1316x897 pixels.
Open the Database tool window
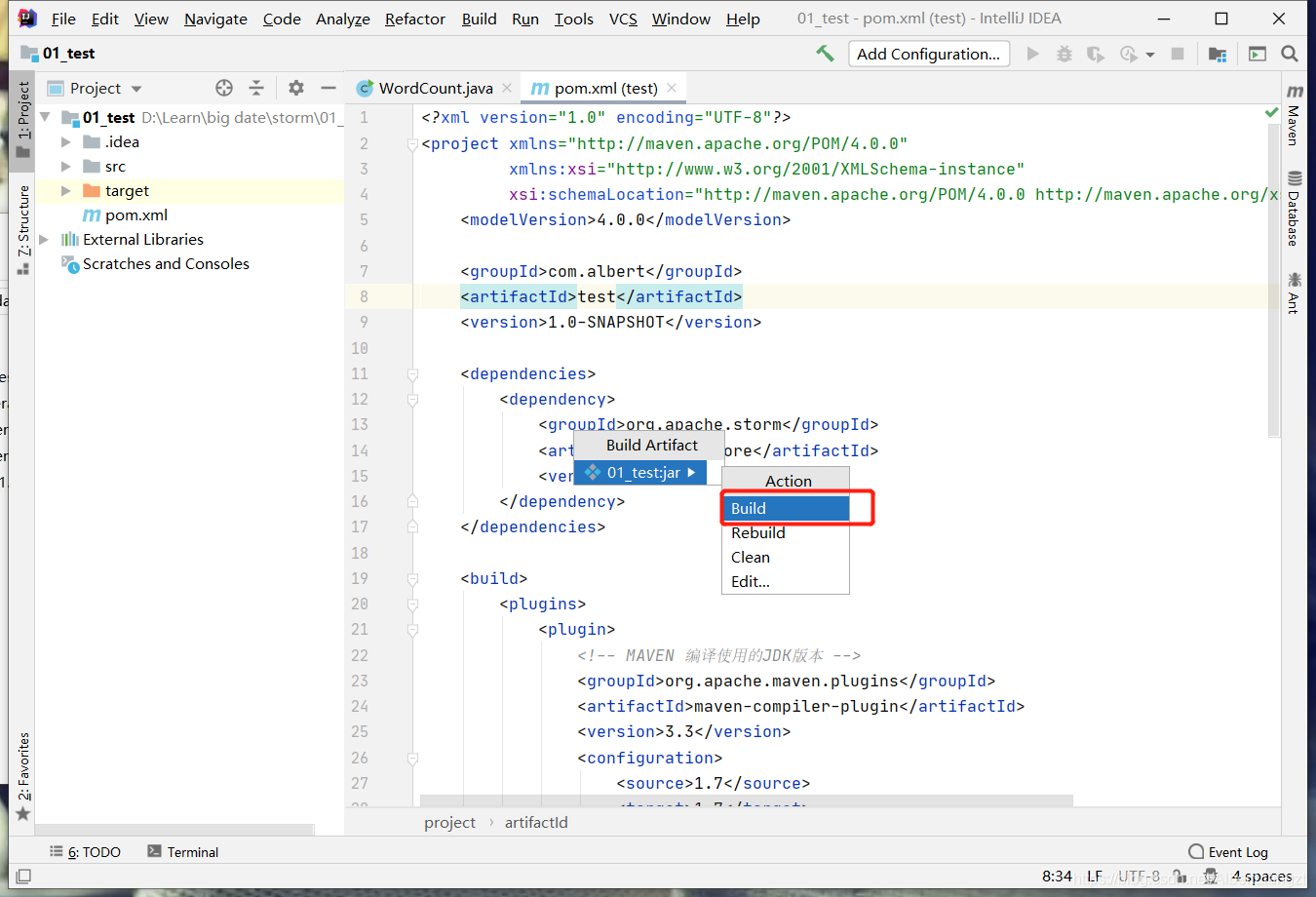point(1294,208)
